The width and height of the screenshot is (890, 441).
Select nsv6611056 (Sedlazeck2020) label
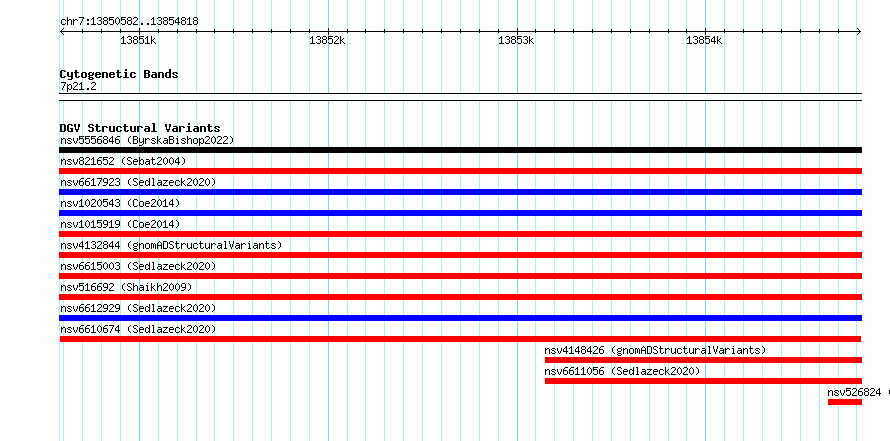(x=622, y=371)
